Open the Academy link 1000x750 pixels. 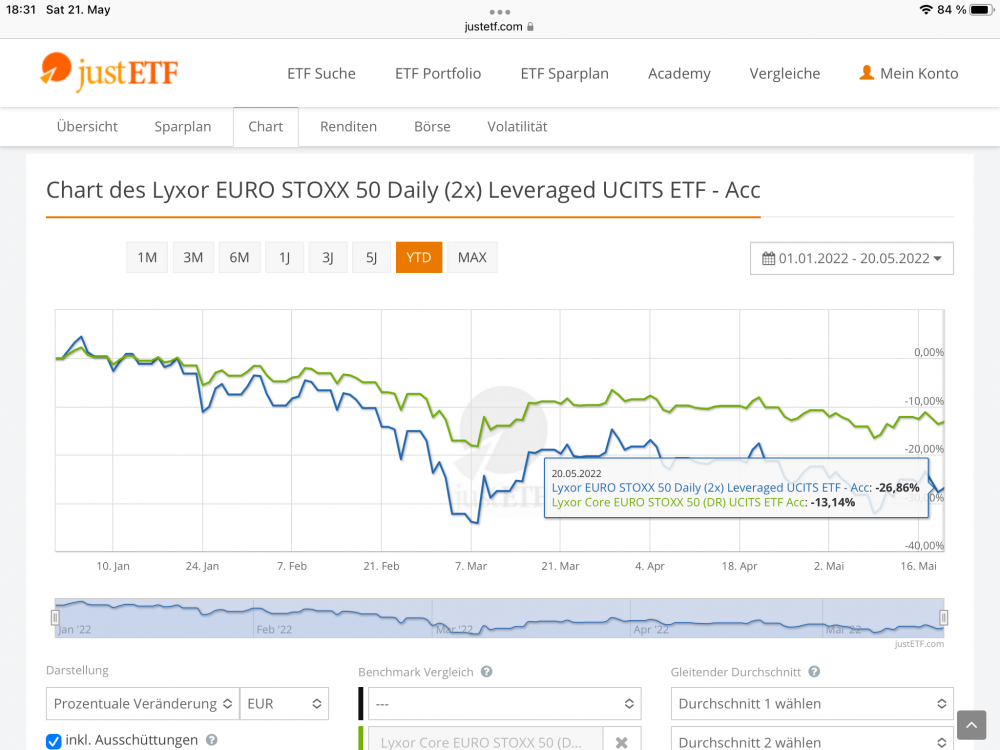679,73
